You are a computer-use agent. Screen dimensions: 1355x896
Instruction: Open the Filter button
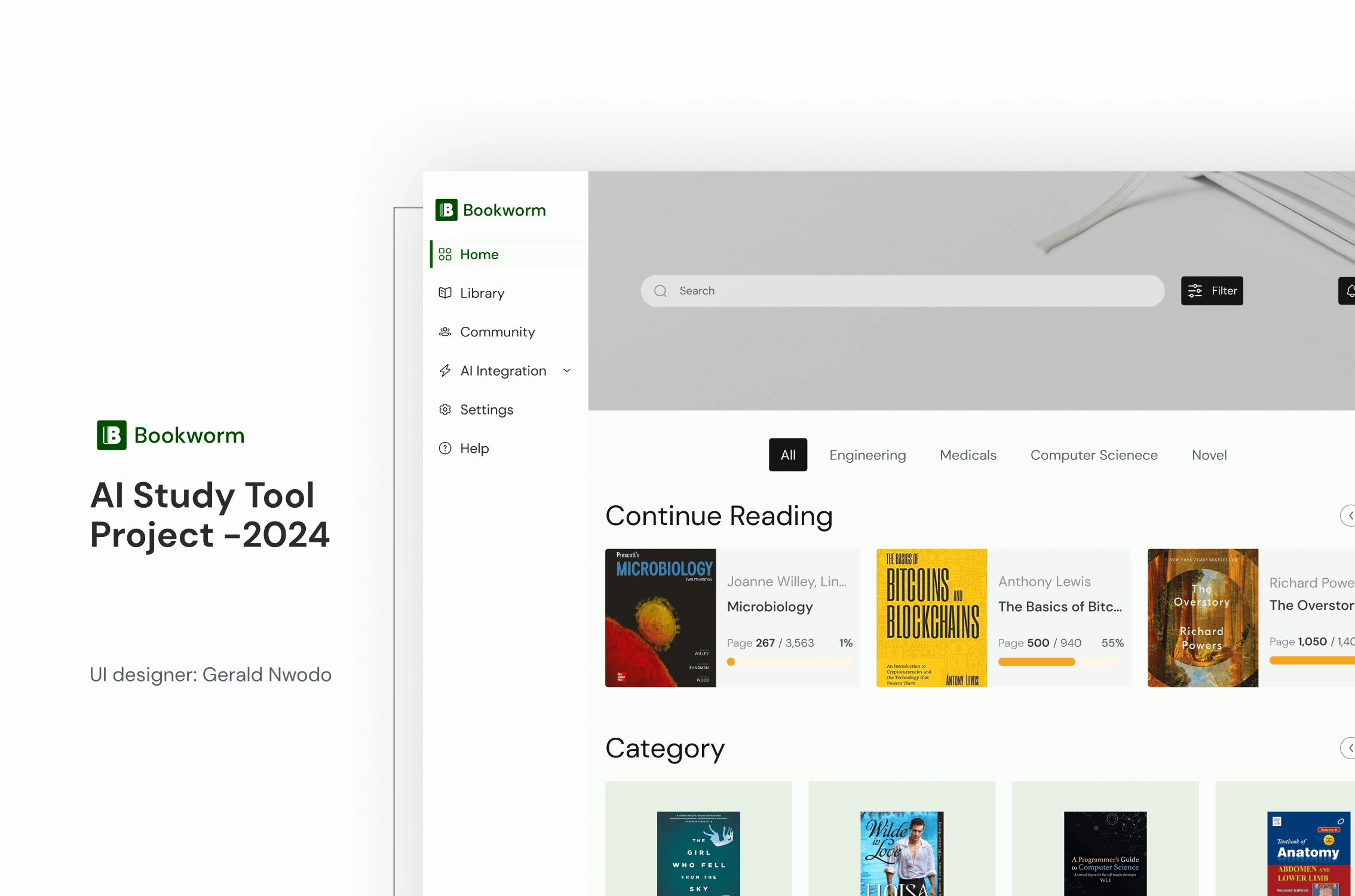point(1212,291)
